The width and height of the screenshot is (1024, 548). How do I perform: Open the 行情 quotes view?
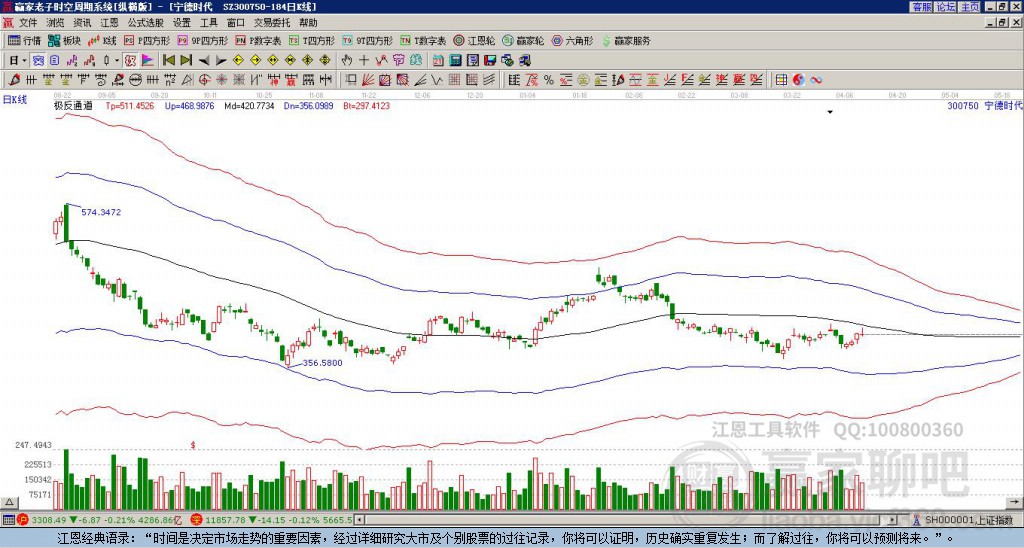pyautogui.click(x=24, y=40)
